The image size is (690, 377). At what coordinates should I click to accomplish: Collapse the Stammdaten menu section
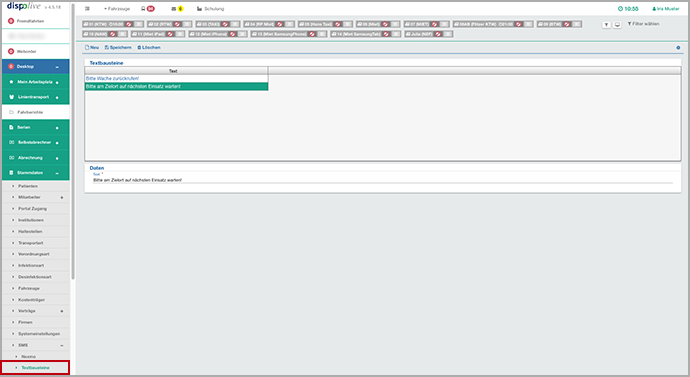(57, 173)
